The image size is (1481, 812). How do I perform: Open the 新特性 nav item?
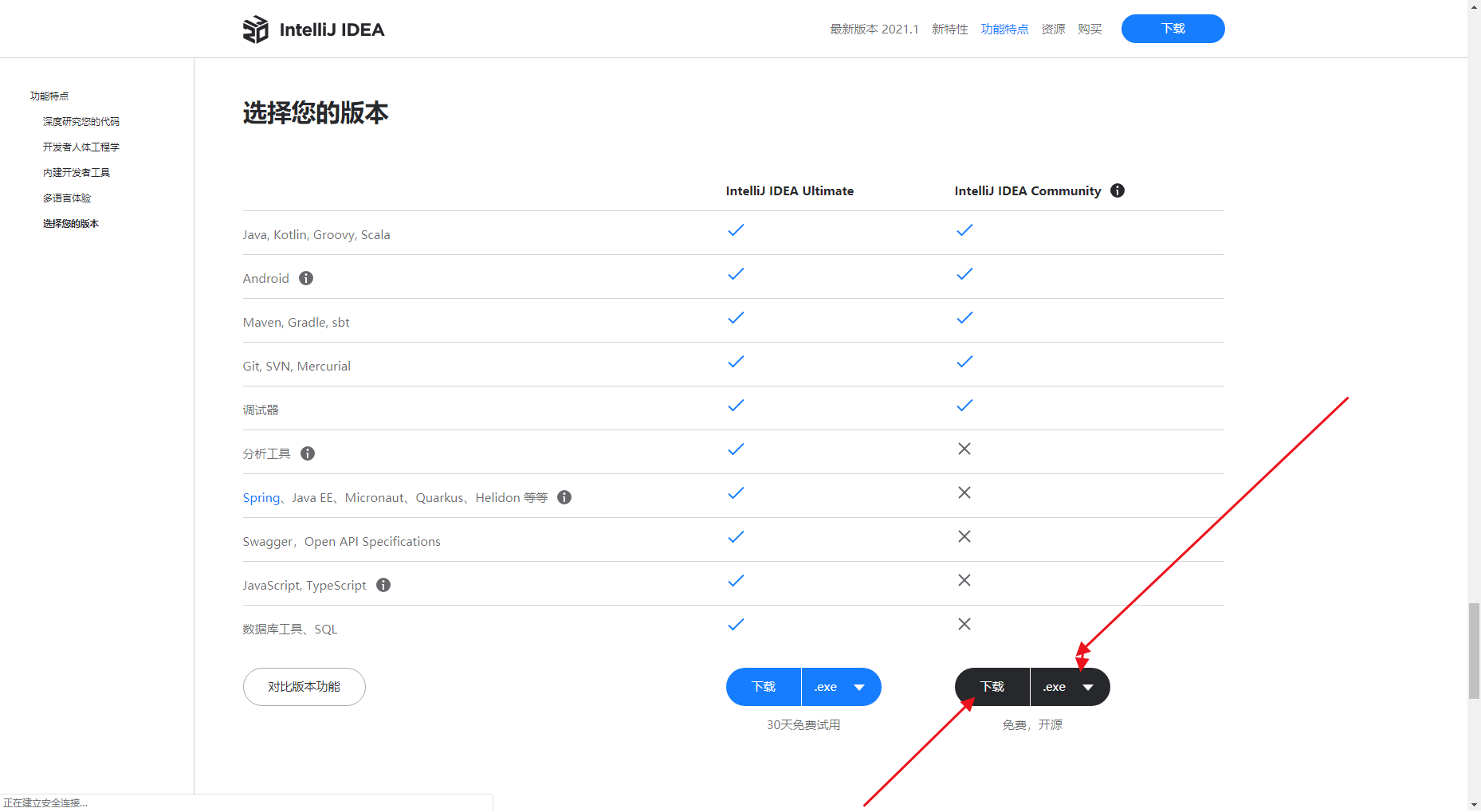click(x=950, y=29)
